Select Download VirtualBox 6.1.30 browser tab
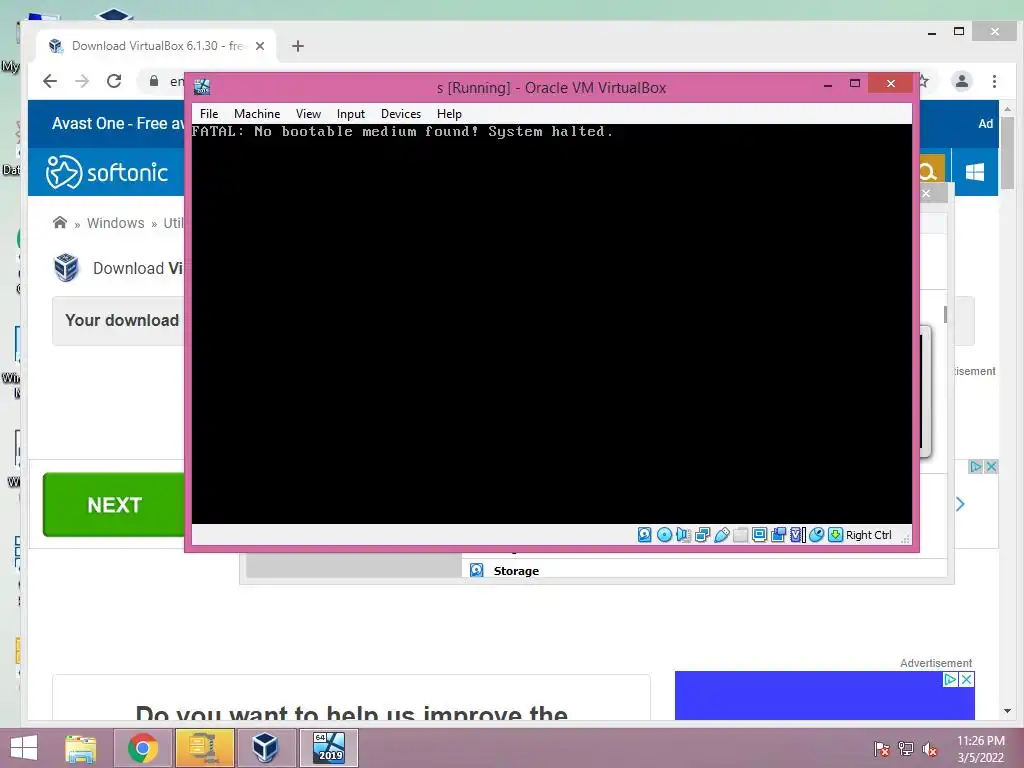The image size is (1024, 768). (157, 46)
